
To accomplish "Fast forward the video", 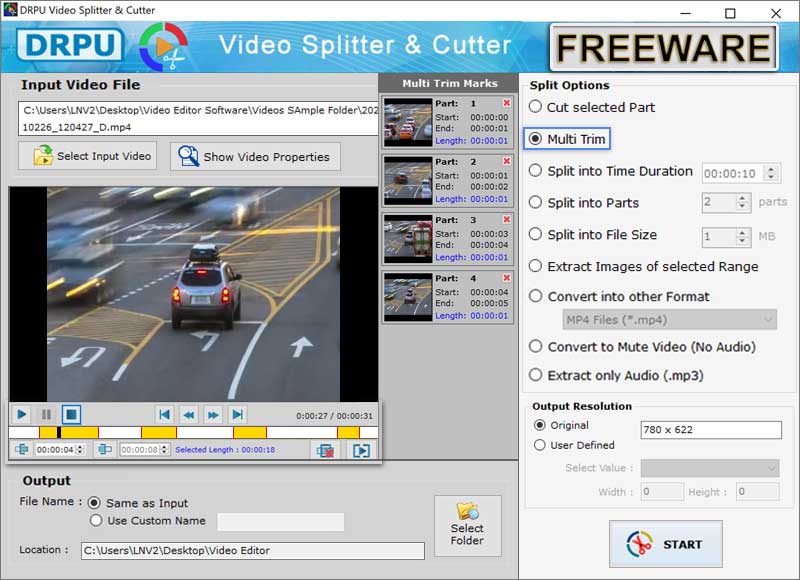I will point(215,415).
